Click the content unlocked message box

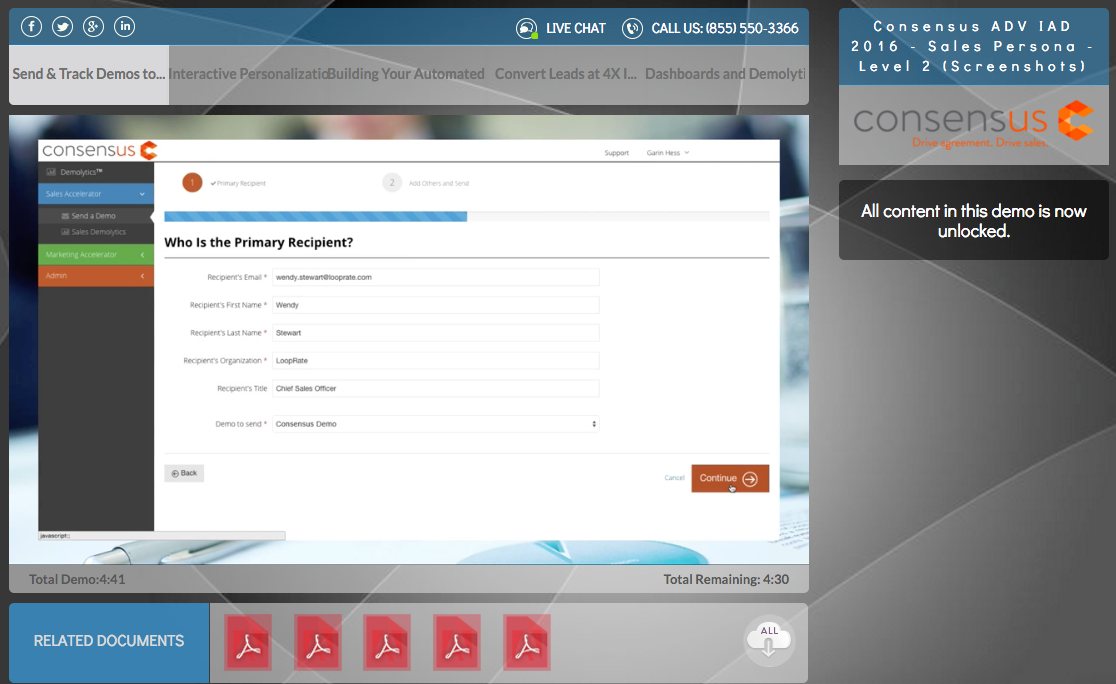click(973, 221)
